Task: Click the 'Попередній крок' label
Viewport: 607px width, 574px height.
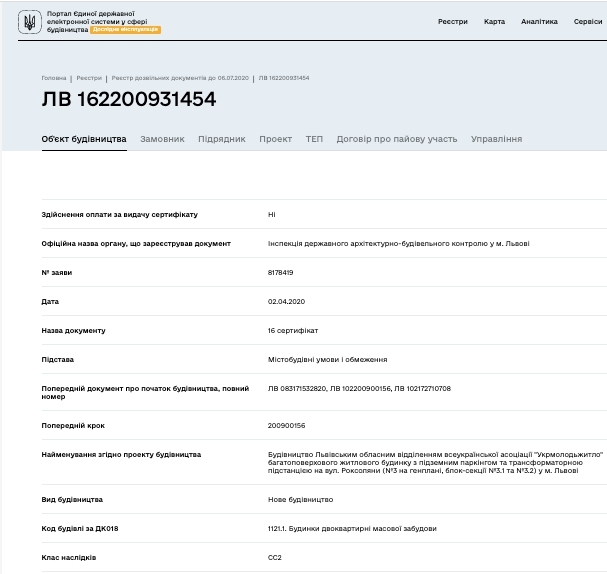Action: click(x=73, y=425)
